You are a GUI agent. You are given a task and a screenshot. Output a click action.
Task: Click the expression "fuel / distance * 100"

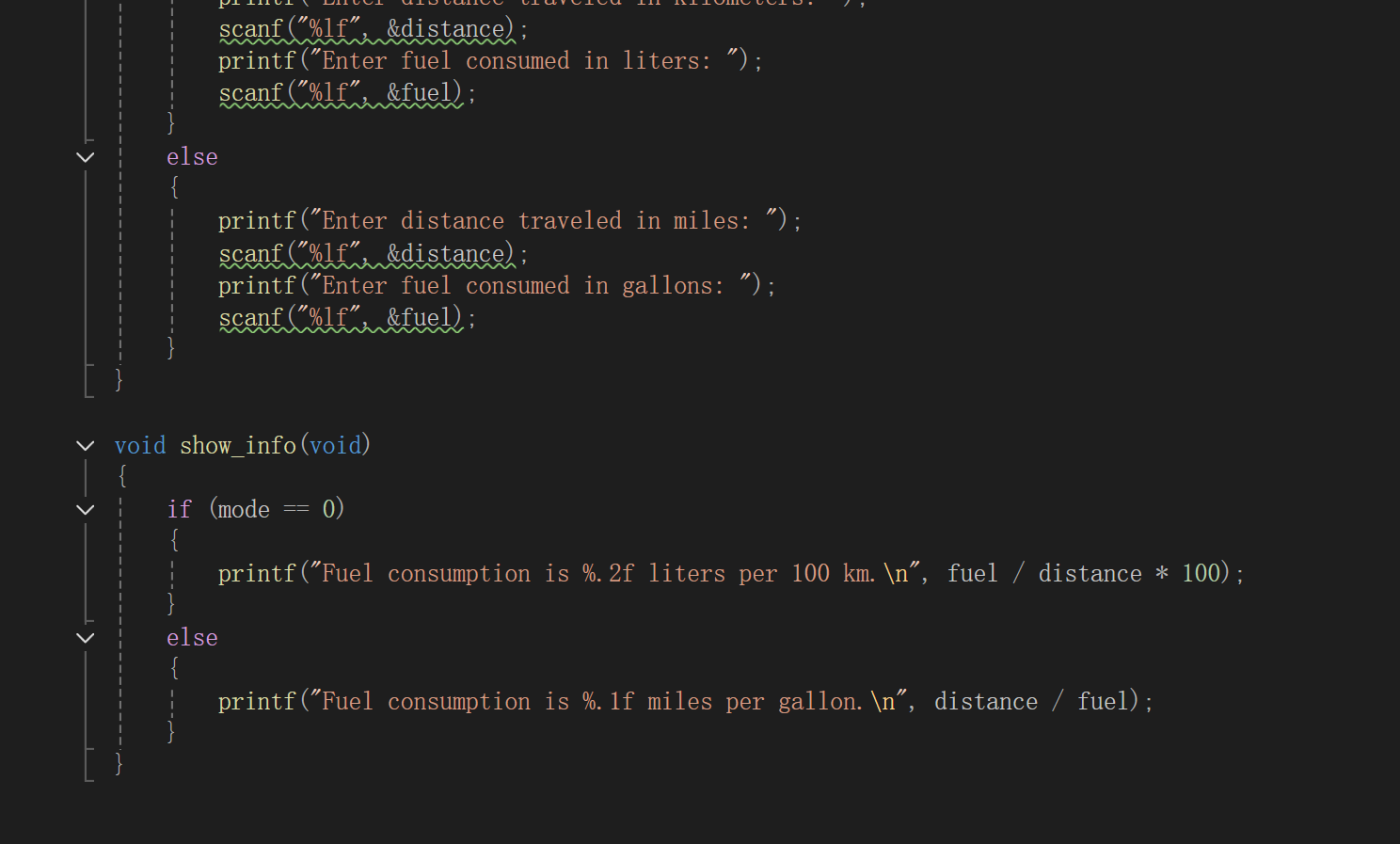pos(1084,573)
